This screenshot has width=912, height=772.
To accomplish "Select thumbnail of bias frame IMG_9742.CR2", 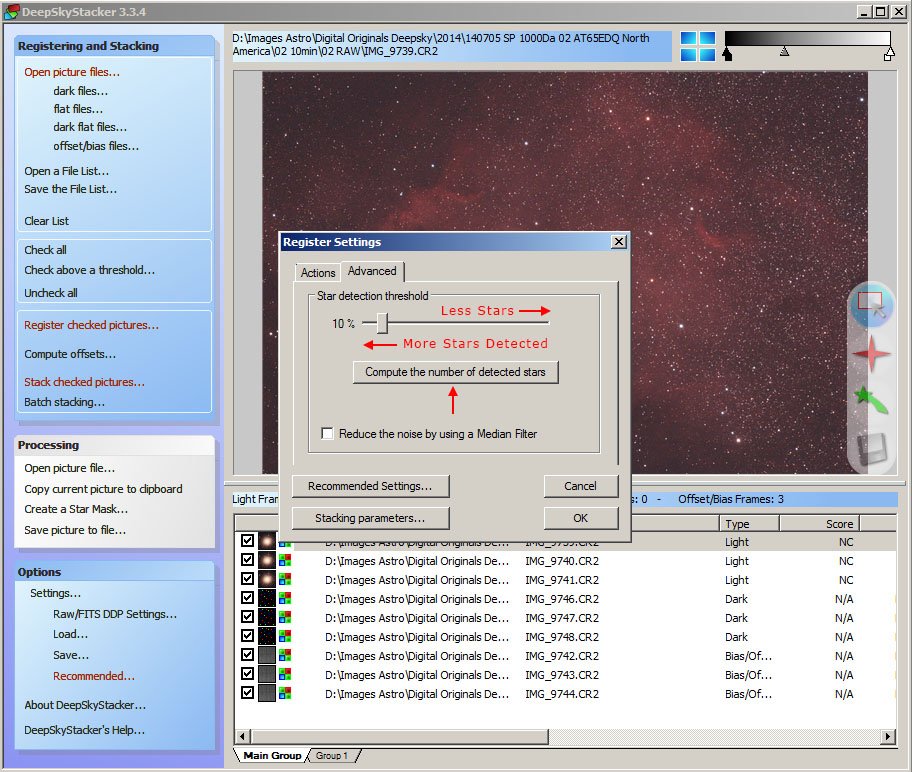I will [x=267, y=656].
